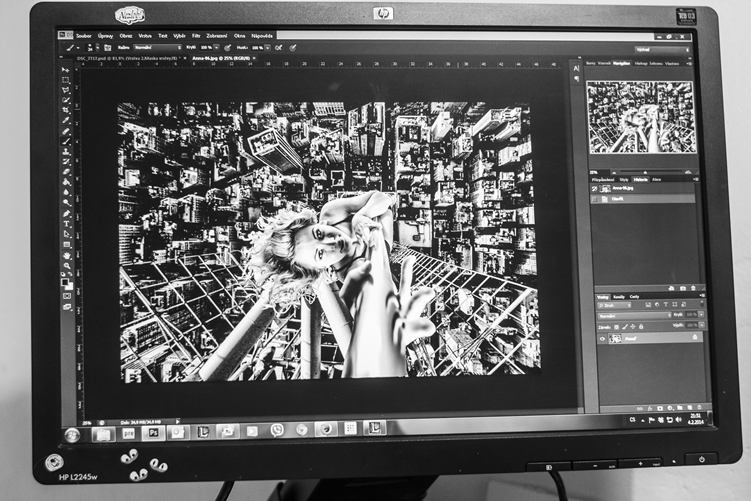This screenshot has width=751, height=501.
Task: Select the Brush tool in toolbox
Action: [x=66, y=141]
